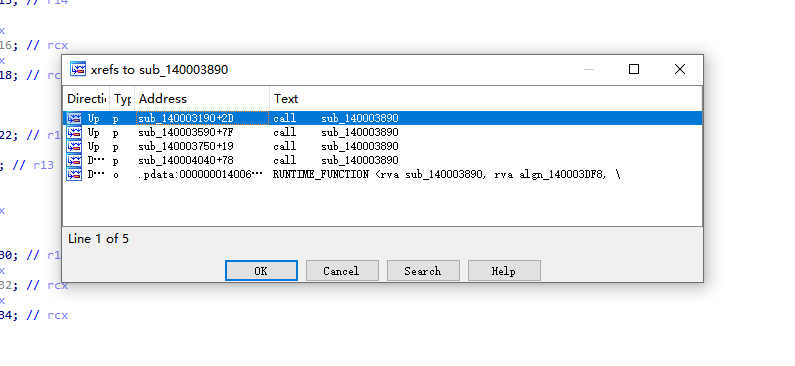Click '// r13' comment in background code view
This screenshot has width=795, height=366.
point(33,165)
